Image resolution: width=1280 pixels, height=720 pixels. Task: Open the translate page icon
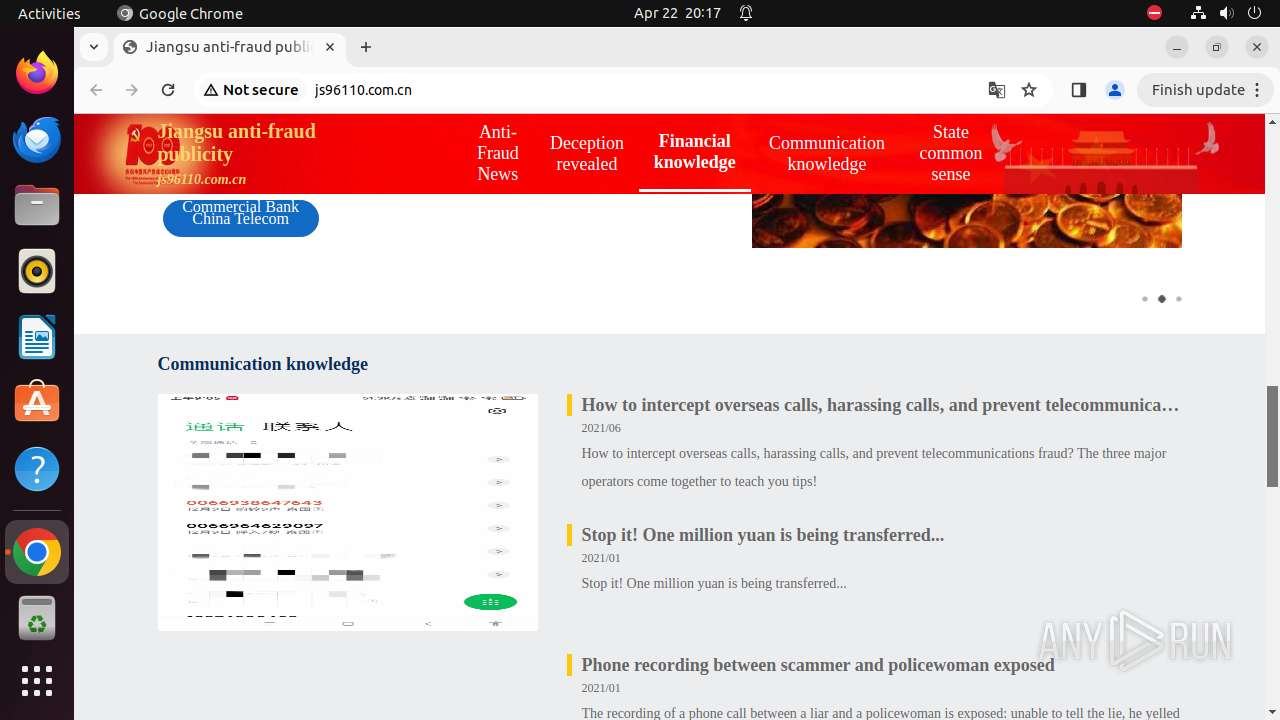pos(997,90)
